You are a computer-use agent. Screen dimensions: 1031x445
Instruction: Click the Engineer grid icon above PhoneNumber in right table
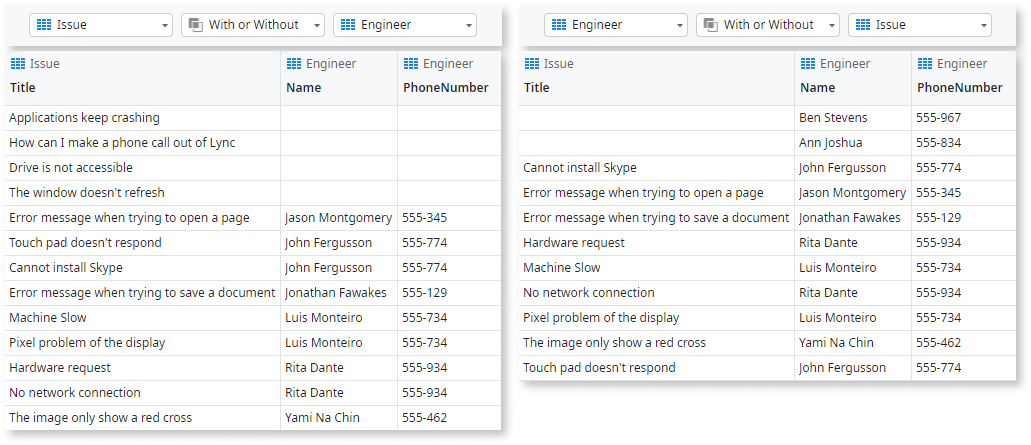click(924, 64)
